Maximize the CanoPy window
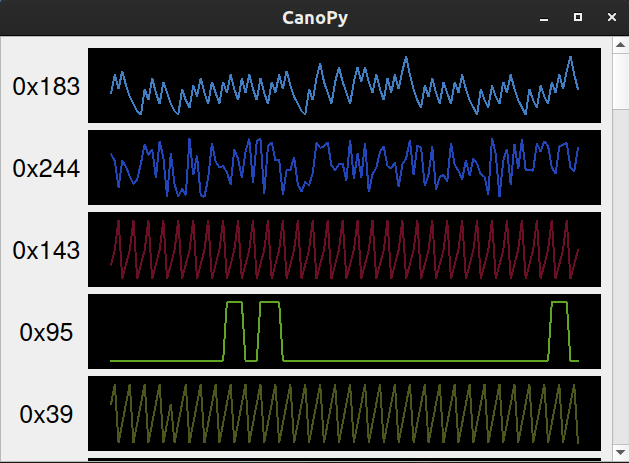Screen dimensions: 629x463 pos(577,18)
